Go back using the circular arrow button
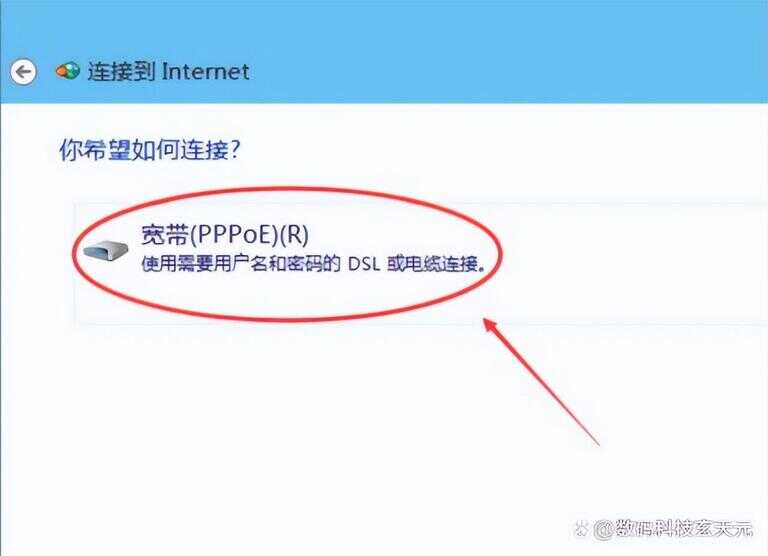Screen dimensions: 768x556 23,73
